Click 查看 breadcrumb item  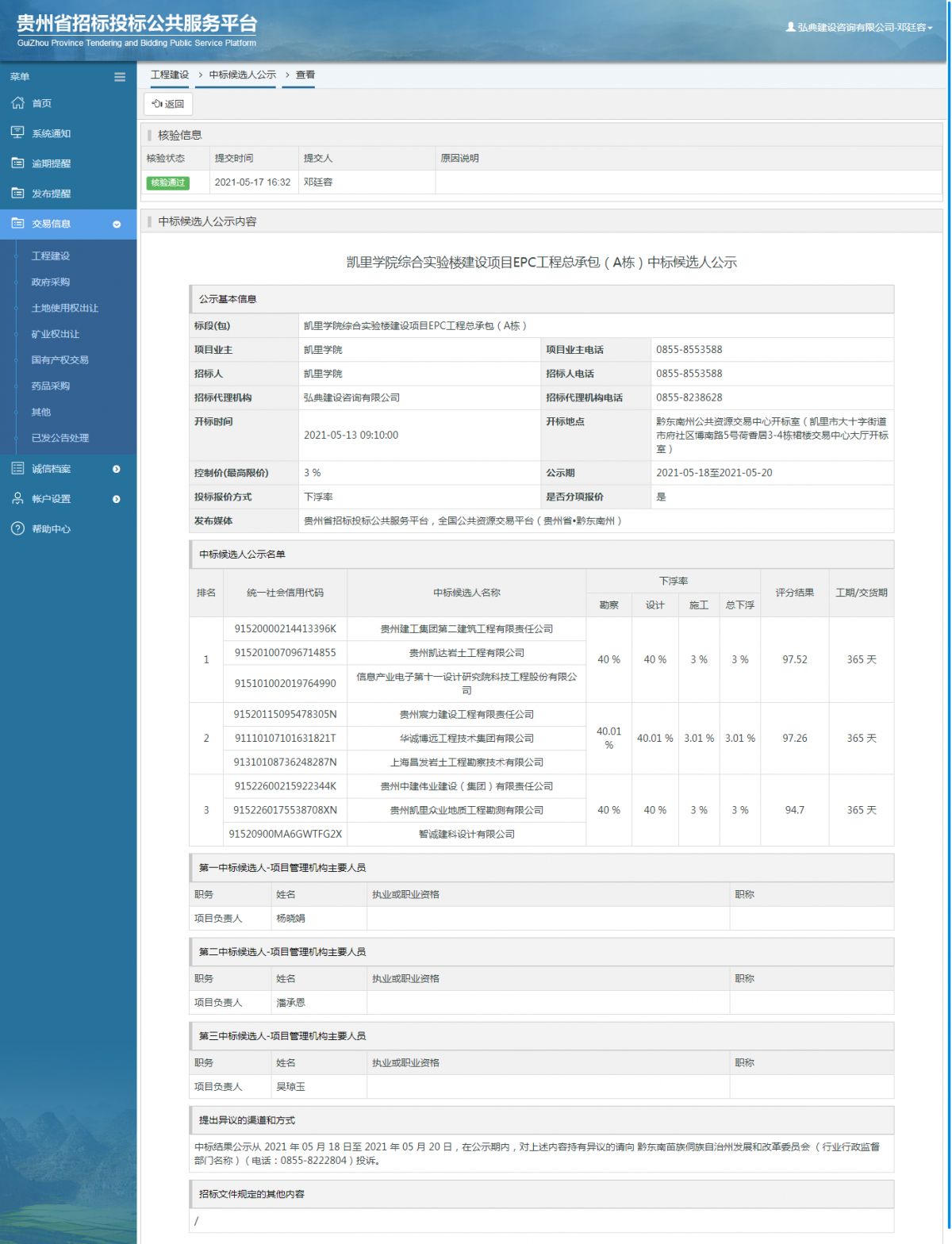click(305, 75)
